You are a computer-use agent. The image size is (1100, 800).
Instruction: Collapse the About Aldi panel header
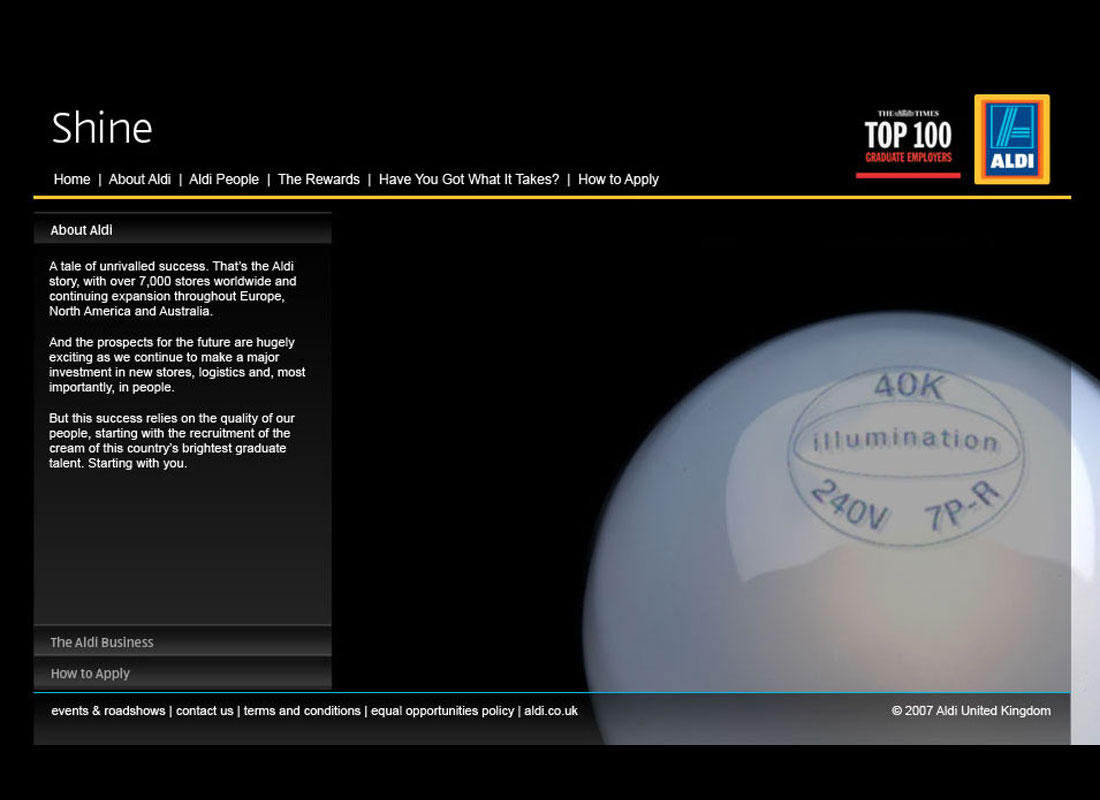(x=182, y=229)
